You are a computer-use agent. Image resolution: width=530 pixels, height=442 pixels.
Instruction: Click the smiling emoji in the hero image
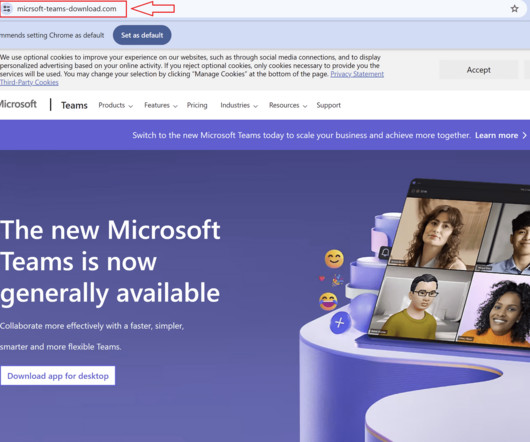[334, 259]
